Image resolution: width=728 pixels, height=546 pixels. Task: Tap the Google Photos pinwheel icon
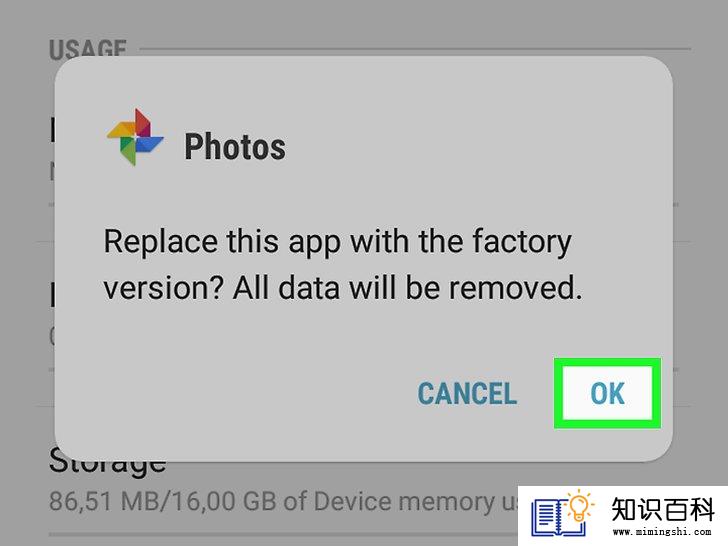[x=135, y=137]
